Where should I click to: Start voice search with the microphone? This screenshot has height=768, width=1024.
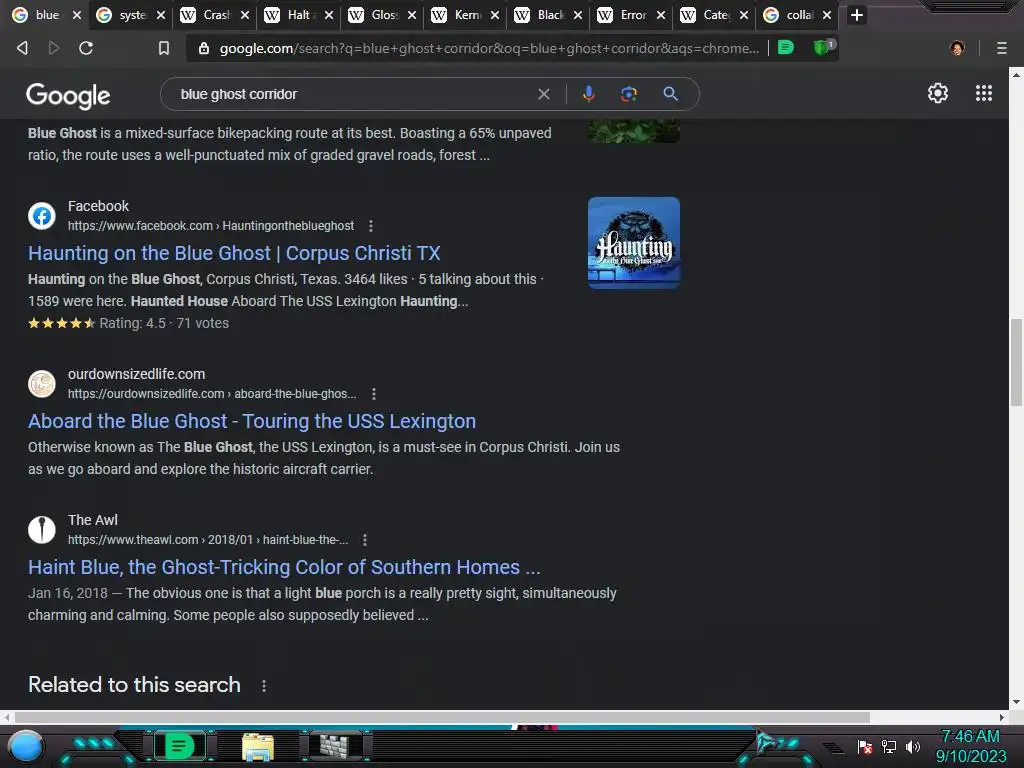click(x=588, y=94)
